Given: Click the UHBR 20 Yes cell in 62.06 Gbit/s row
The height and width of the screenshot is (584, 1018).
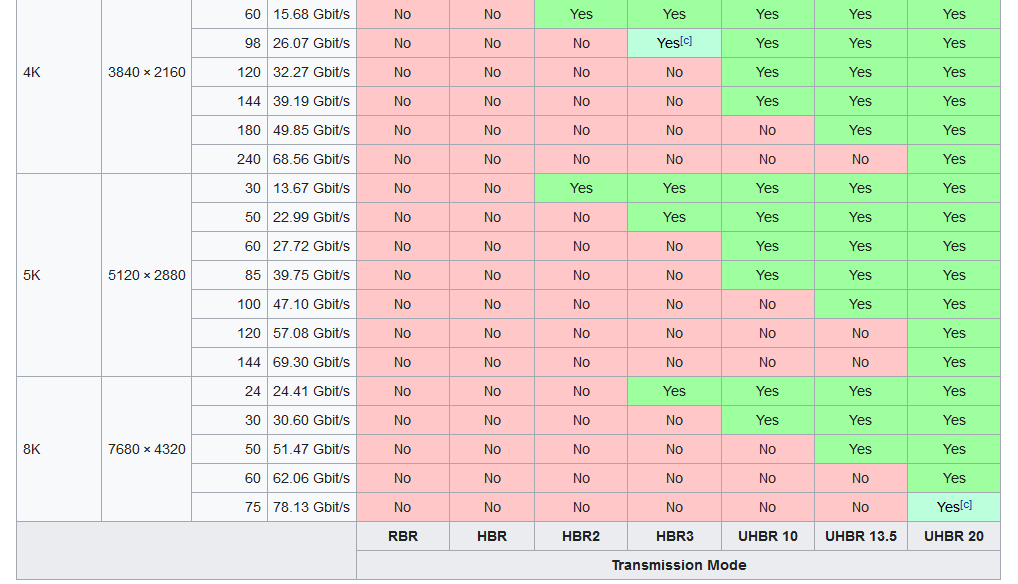Looking at the screenshot, I should 954,478.
